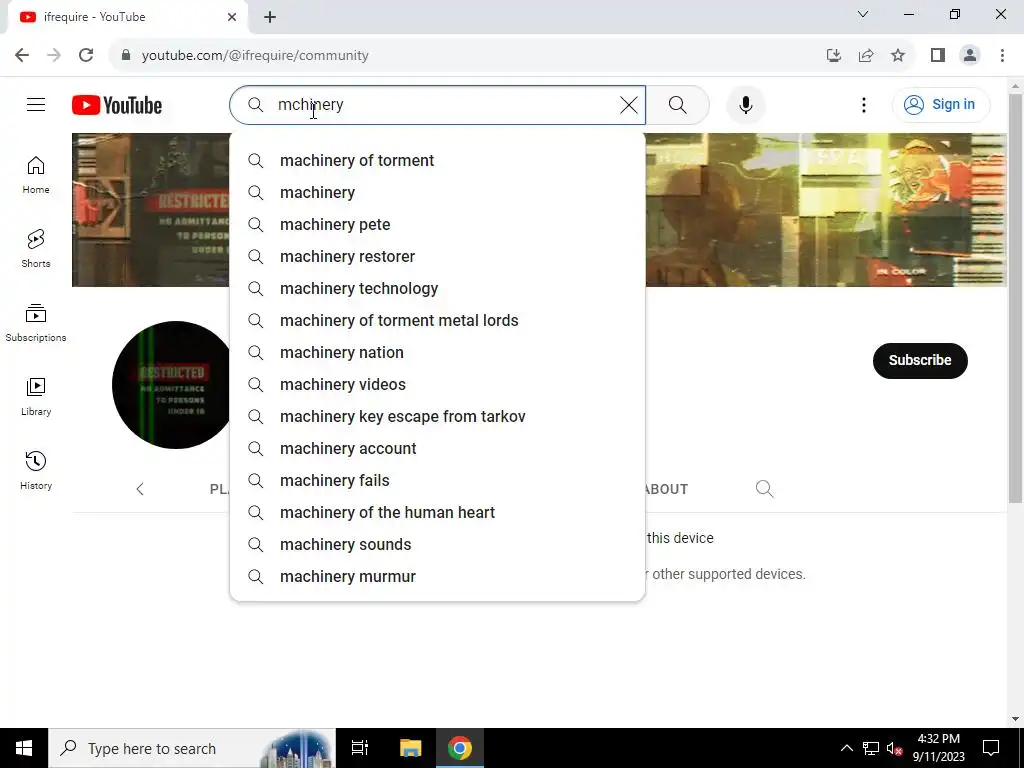Open the muted volume tray icon

895,748
